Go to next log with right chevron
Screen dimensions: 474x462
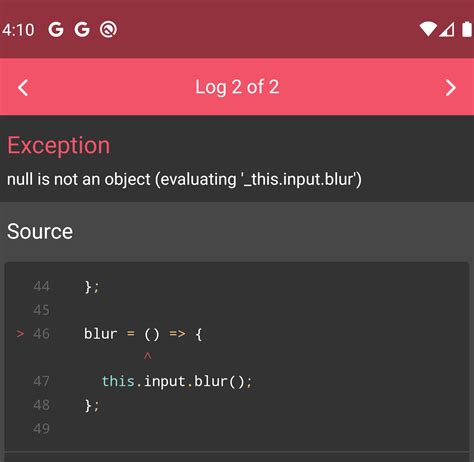pyautogui.click(x=450, y=88)
